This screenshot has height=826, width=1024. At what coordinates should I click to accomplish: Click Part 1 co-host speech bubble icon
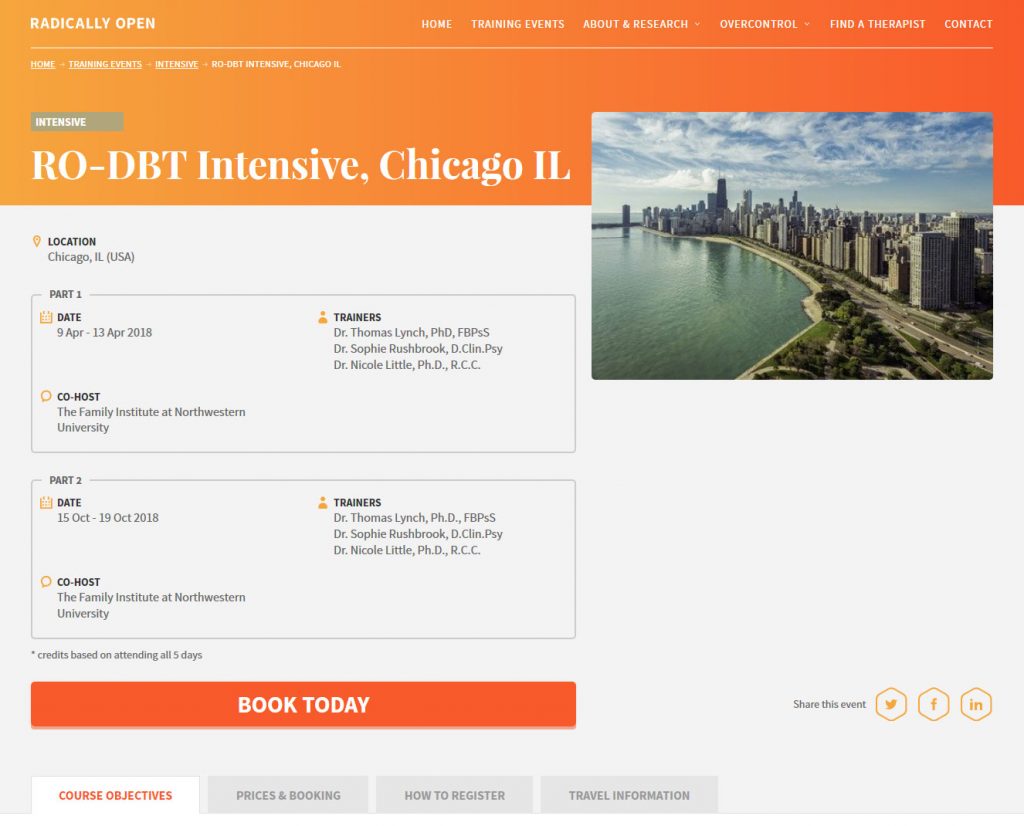46,396
